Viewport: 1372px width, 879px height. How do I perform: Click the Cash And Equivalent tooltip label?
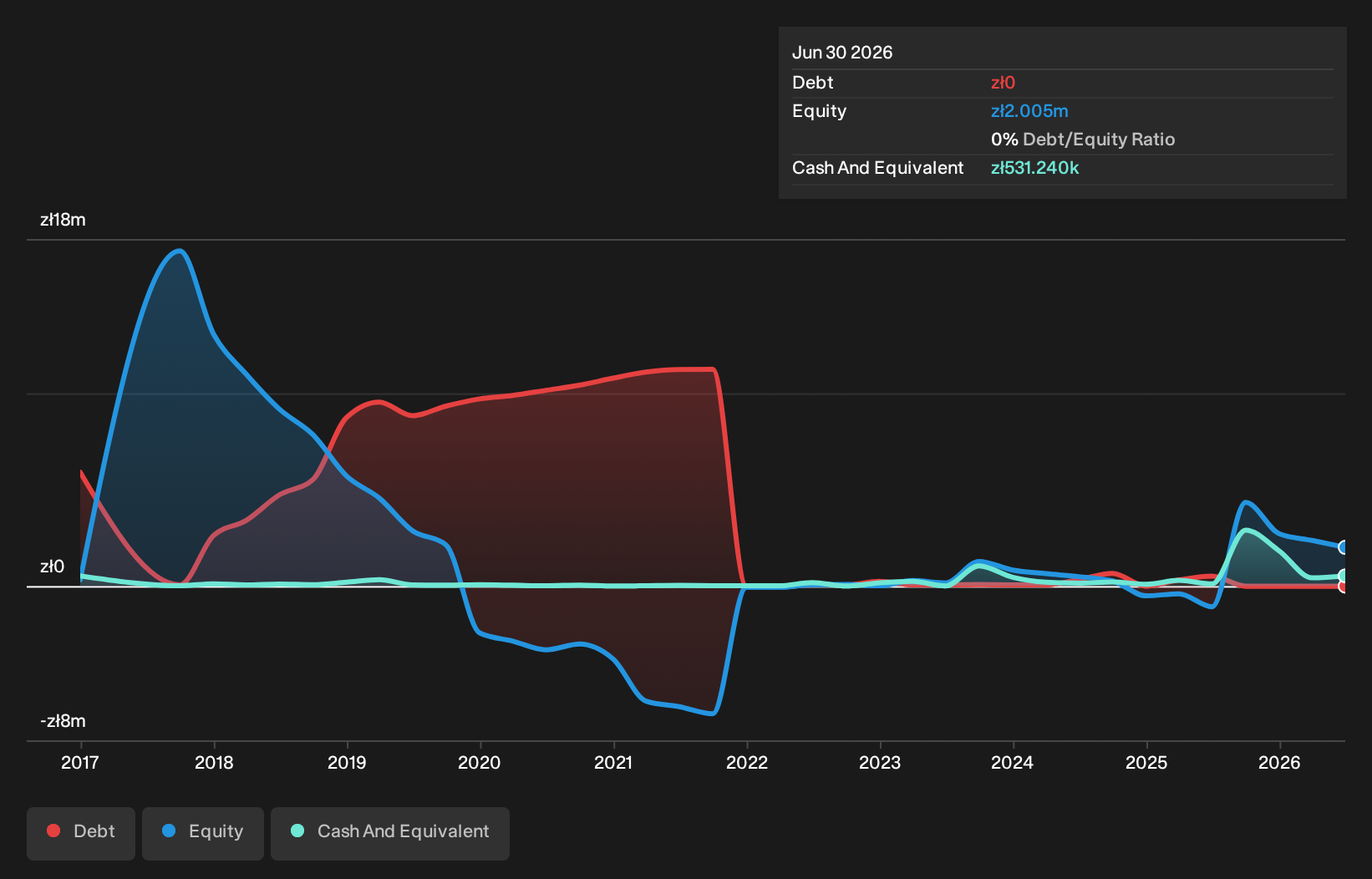tap(877, 168)
